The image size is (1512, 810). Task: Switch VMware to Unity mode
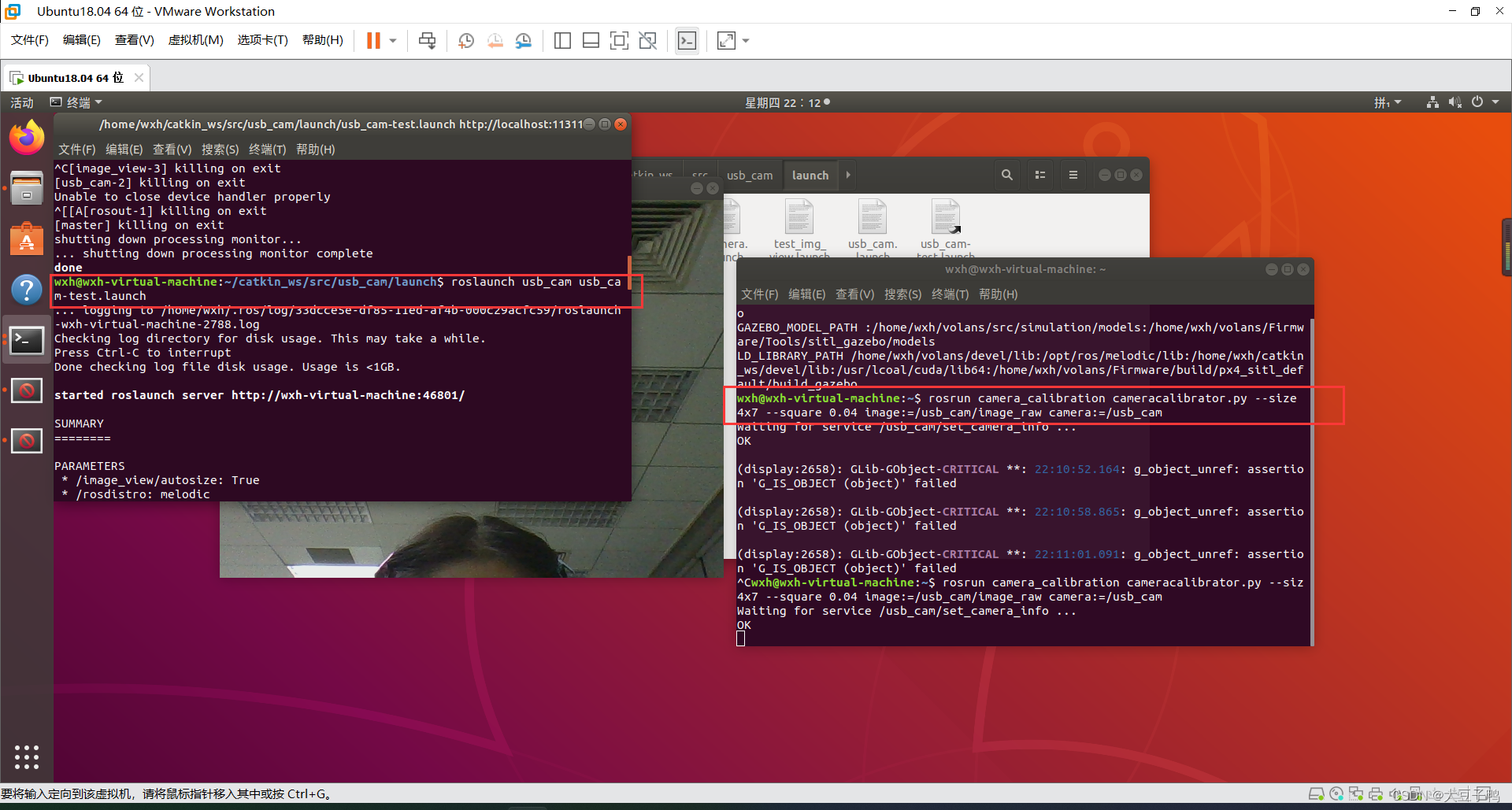[647, 40]
